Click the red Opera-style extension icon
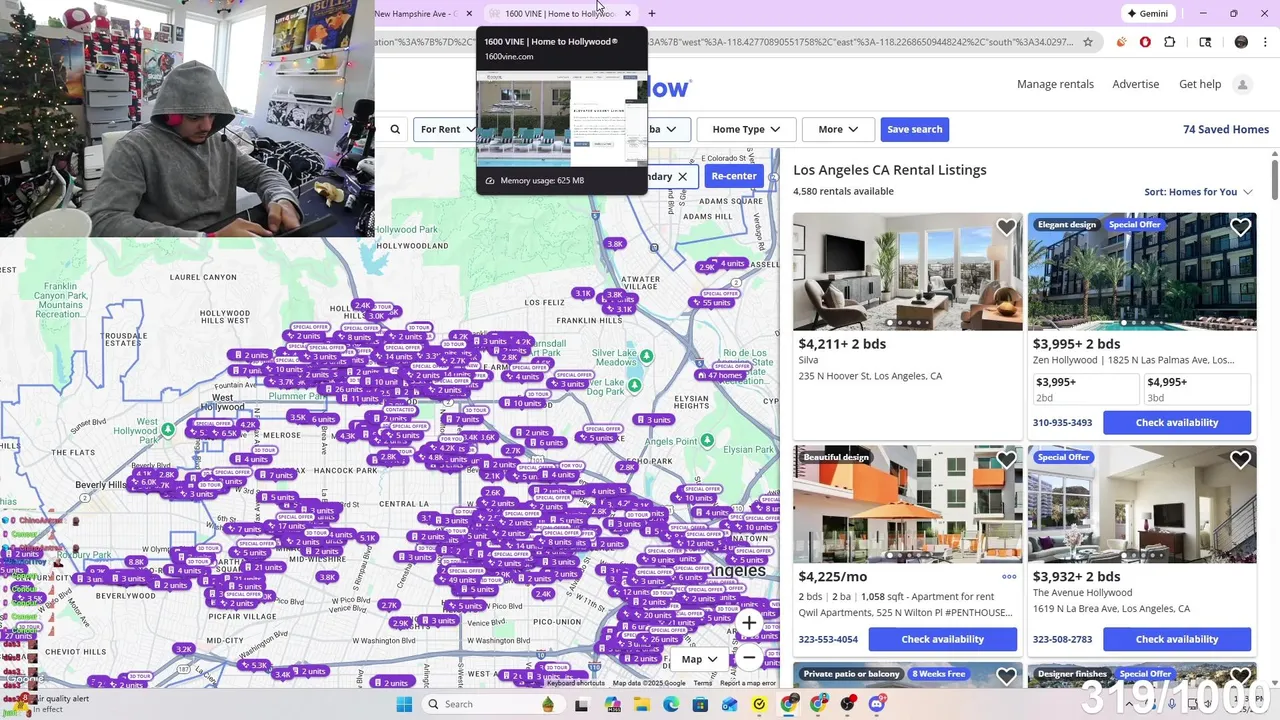1280x720 pixels. point(1145,42)
